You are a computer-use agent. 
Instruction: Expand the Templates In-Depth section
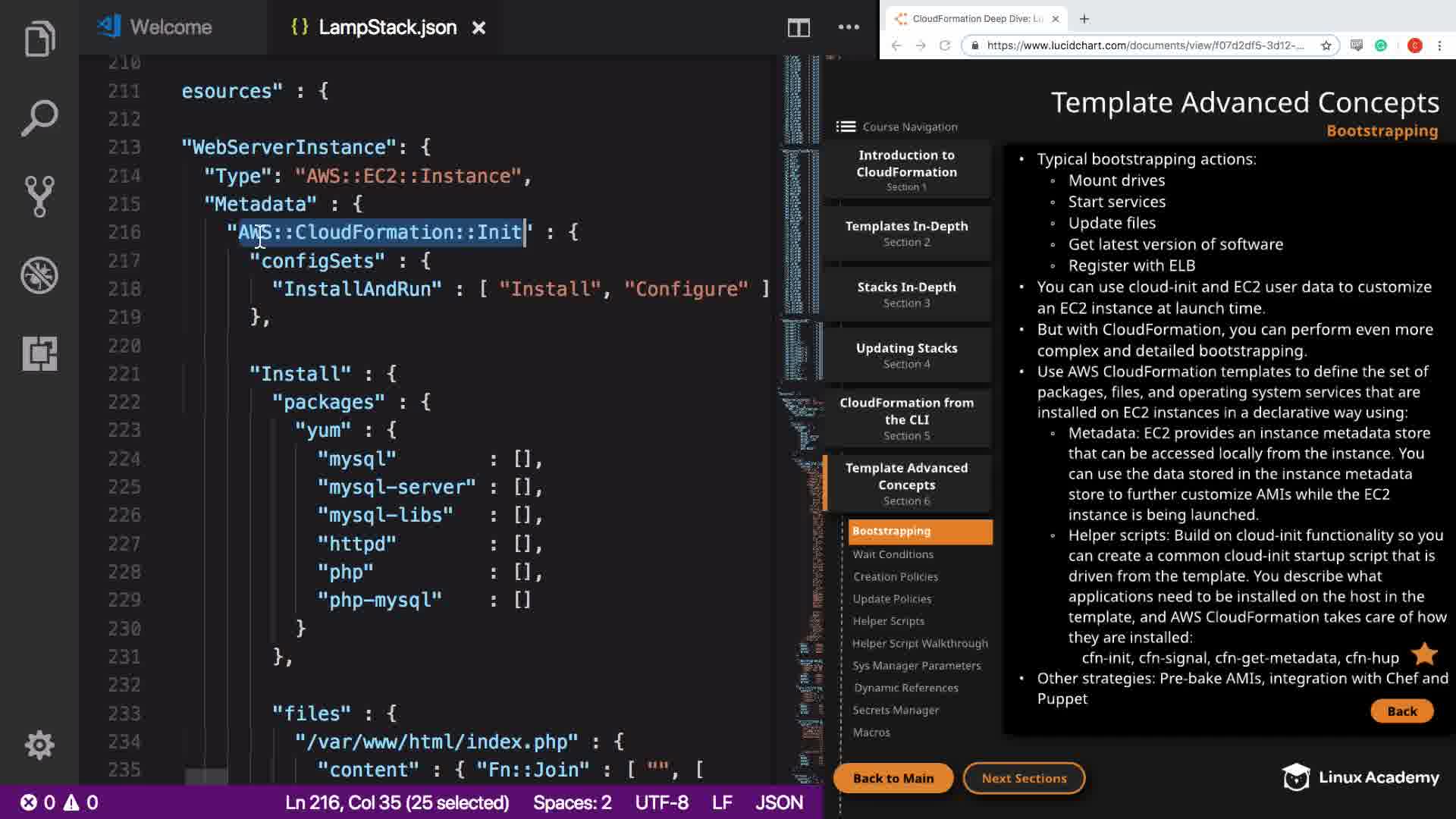click(x=906, y=234)
